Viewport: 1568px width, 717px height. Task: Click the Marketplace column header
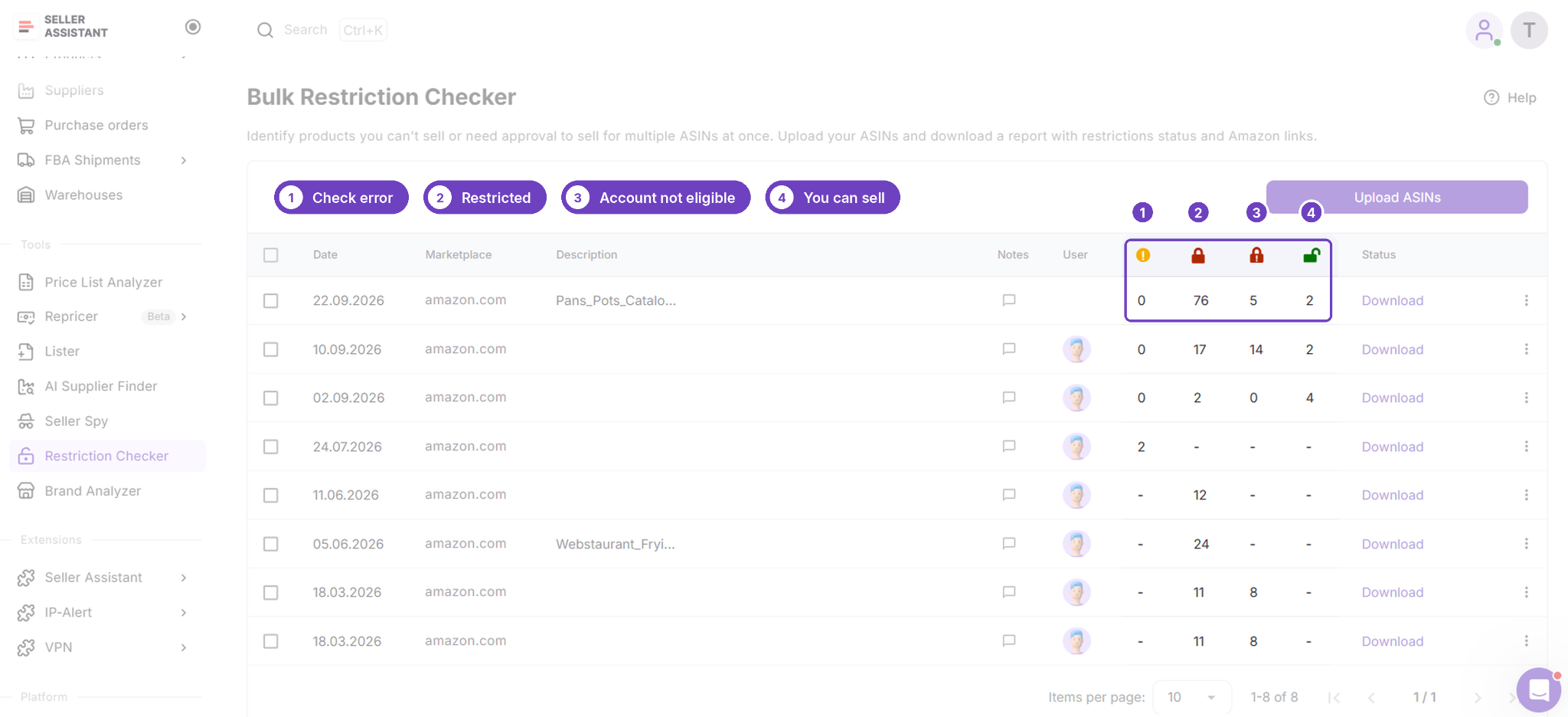pyautogui.click(x=458, y=255)
